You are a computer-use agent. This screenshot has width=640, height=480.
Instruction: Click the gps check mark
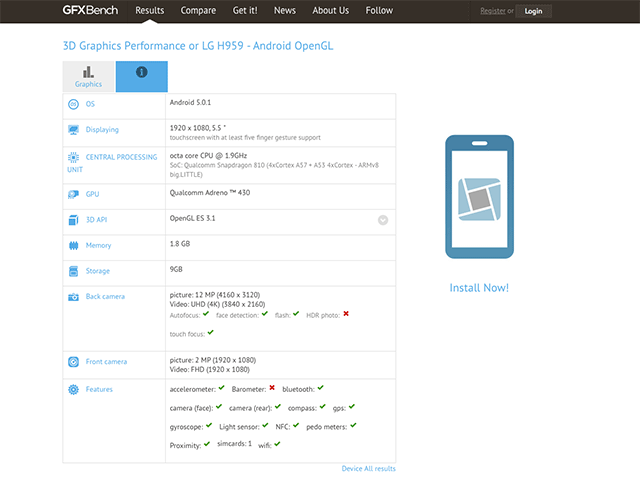352,407
